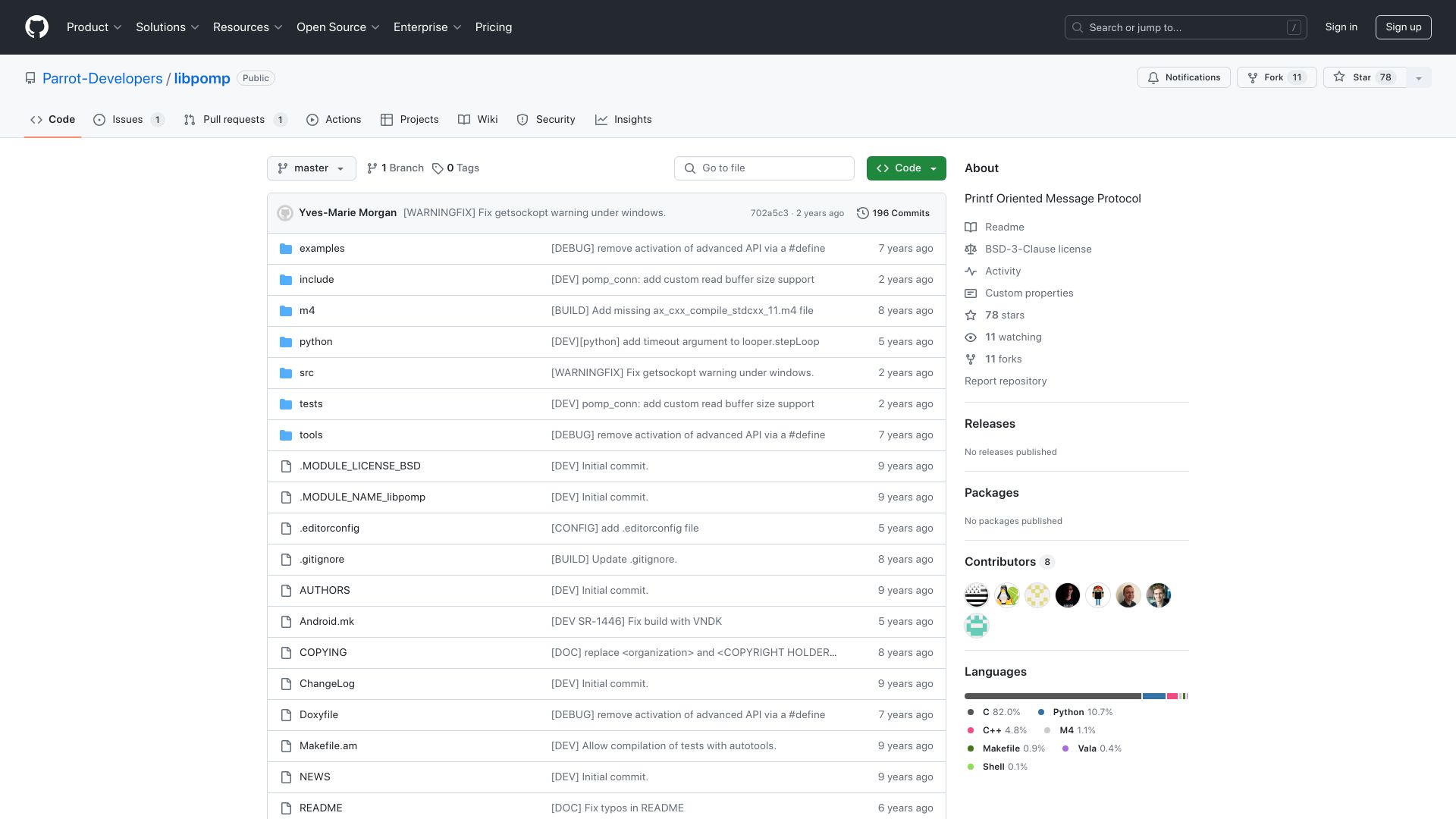Image resolution: width=1456 pixels, height=819 pixels.
Task: Open the stars count star icon
Action: click(971, 315)
